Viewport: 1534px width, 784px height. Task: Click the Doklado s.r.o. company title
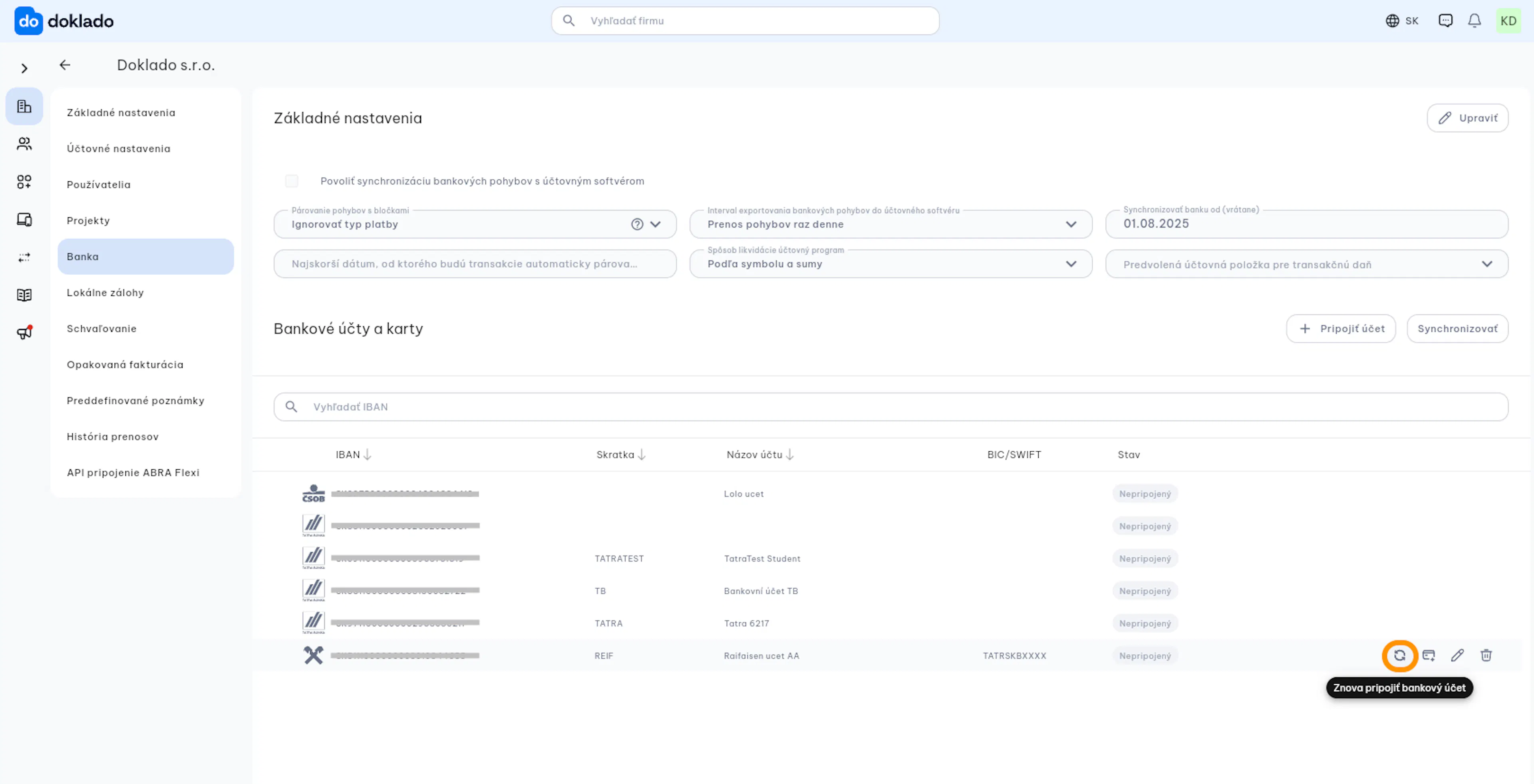pyautogui.click(x=165, y=65)
